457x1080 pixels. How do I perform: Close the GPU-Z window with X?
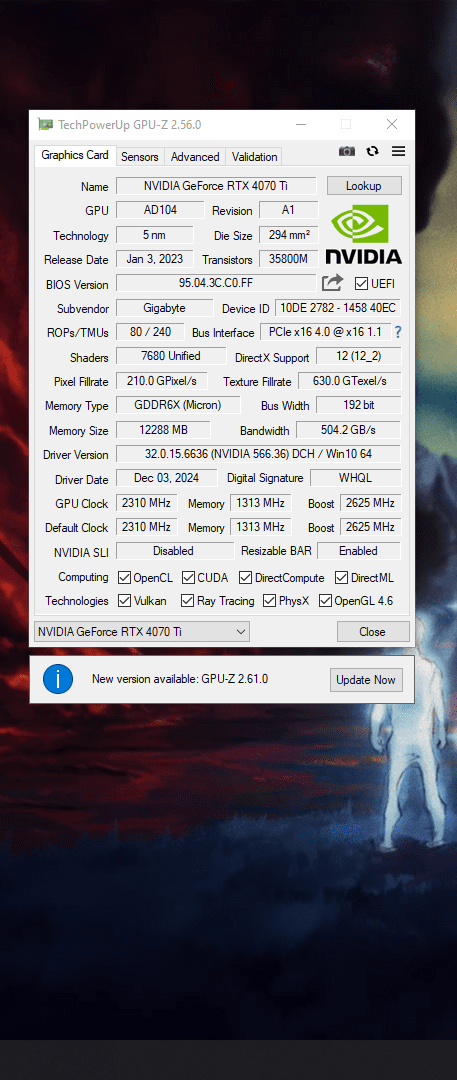click(392, 125)
